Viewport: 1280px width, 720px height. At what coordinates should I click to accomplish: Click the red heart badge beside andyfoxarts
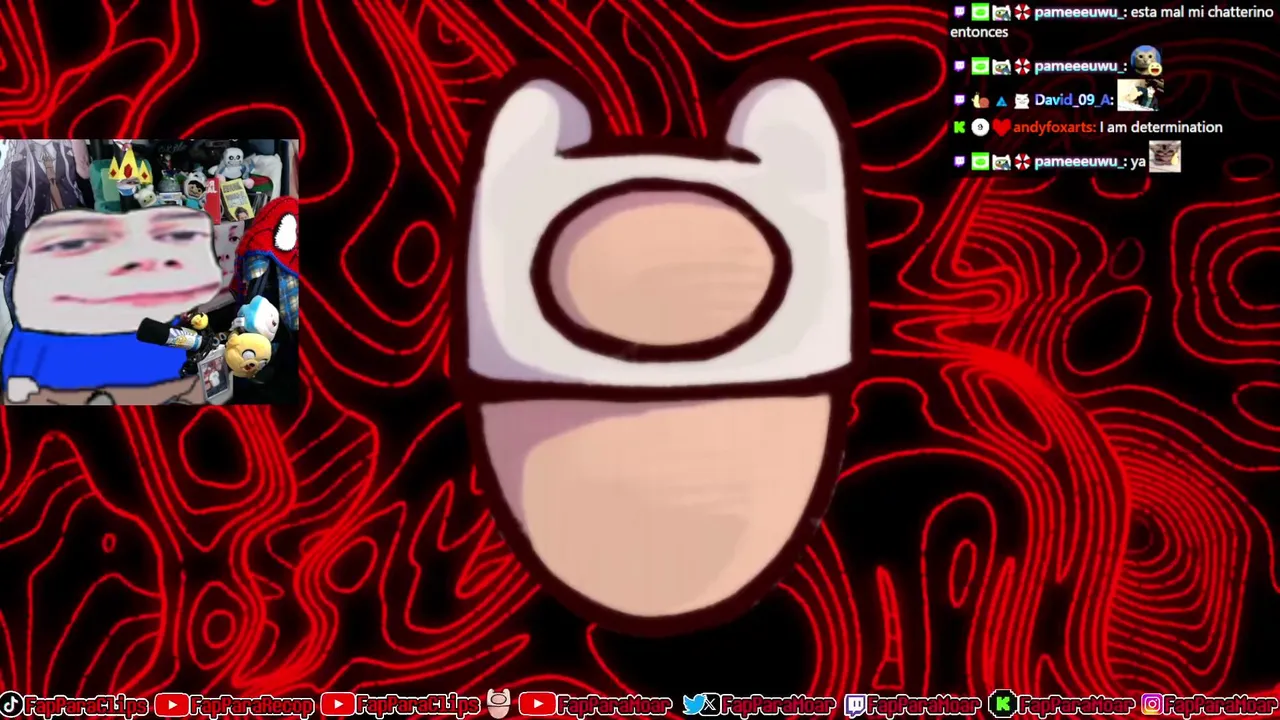point(1001,127)
